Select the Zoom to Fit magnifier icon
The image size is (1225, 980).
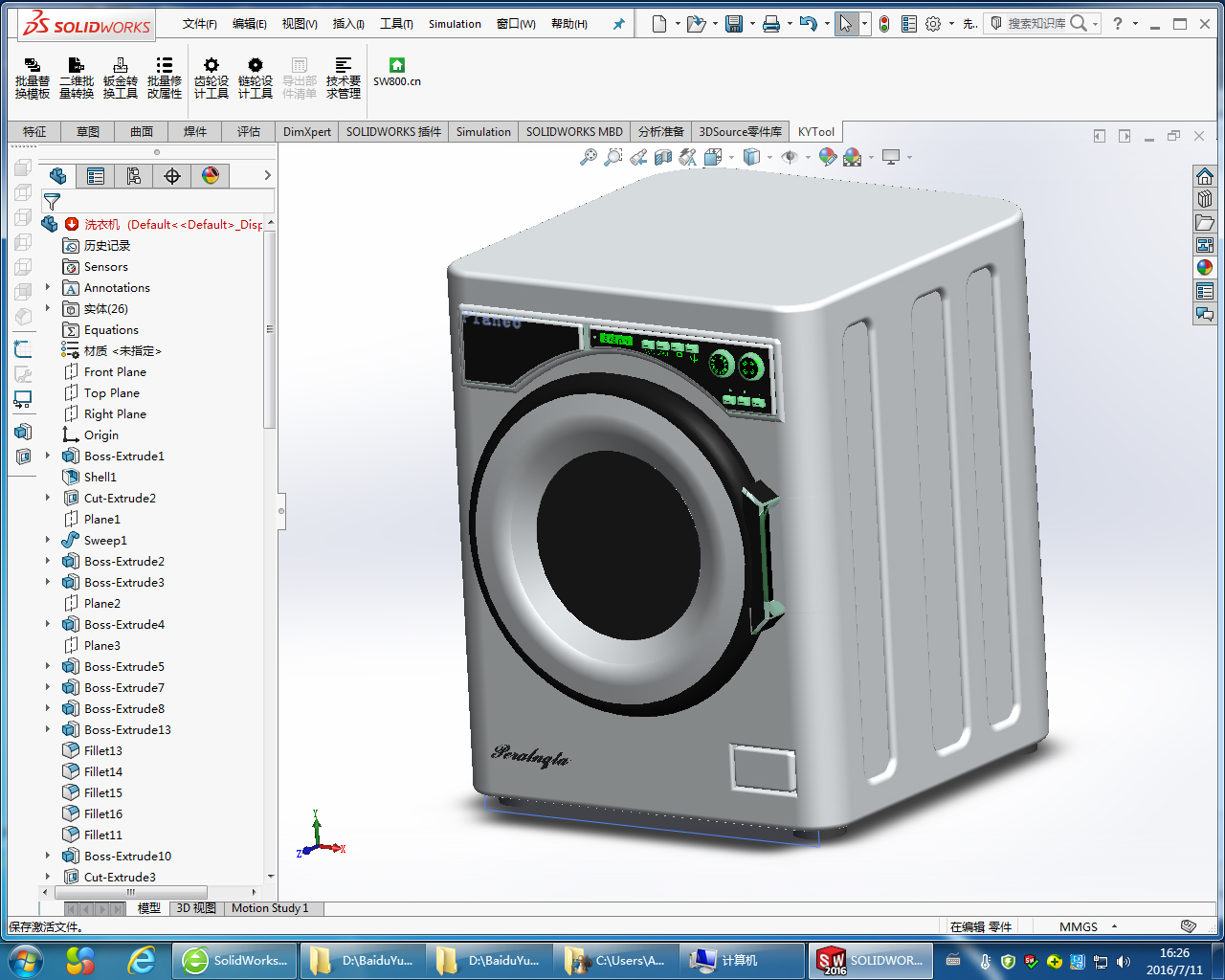pyautogui.click(x=588, y=157)
